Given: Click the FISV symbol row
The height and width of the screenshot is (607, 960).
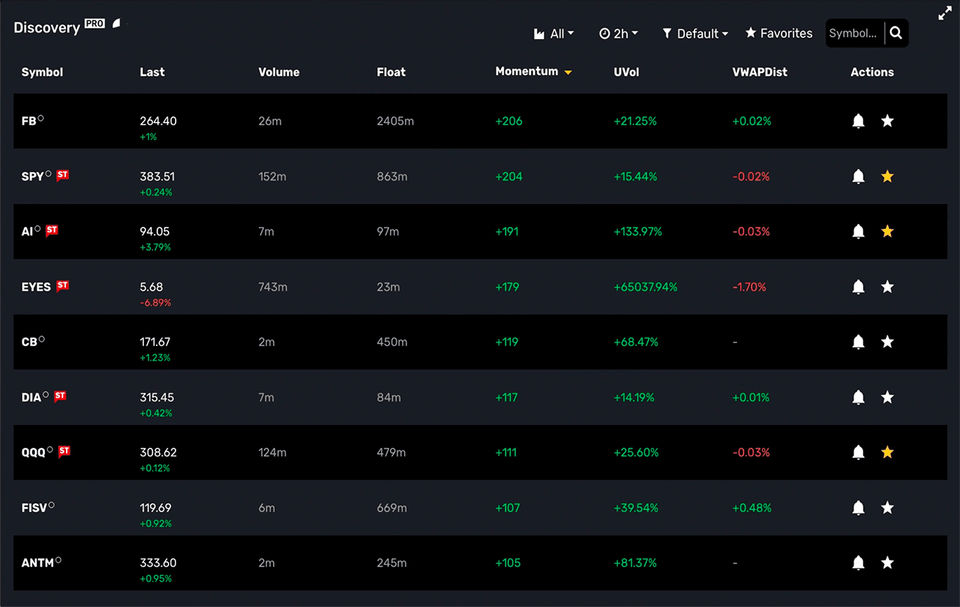Looking at the screenshot, I should 36,508.
